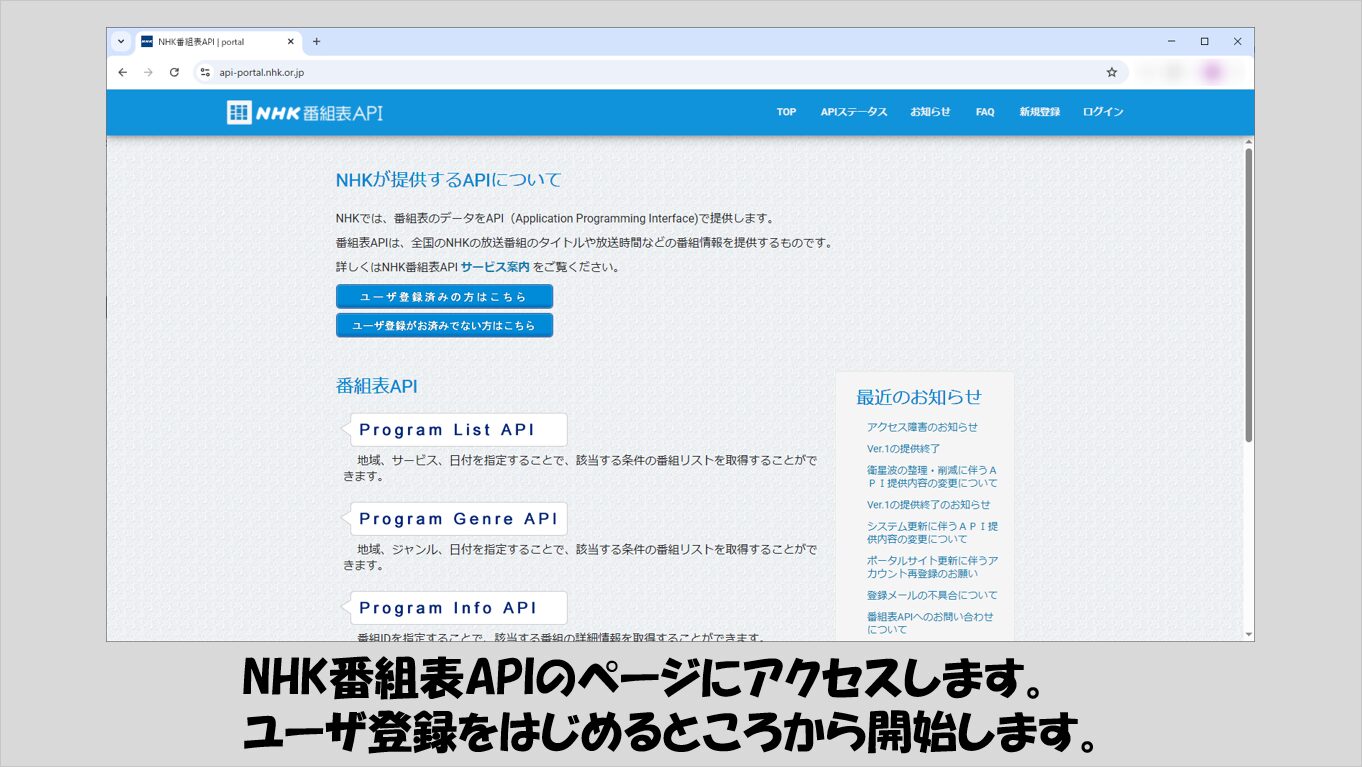Click ユーザ登録がお済みでない方はこちら button

pyautogui.click(x=444, y=325)
